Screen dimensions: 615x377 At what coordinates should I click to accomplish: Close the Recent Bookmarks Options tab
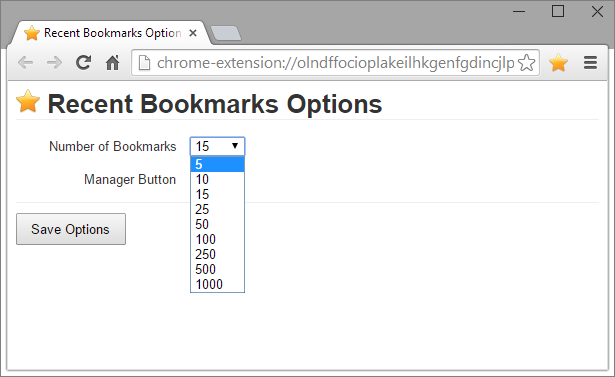[x=193, y=33]
